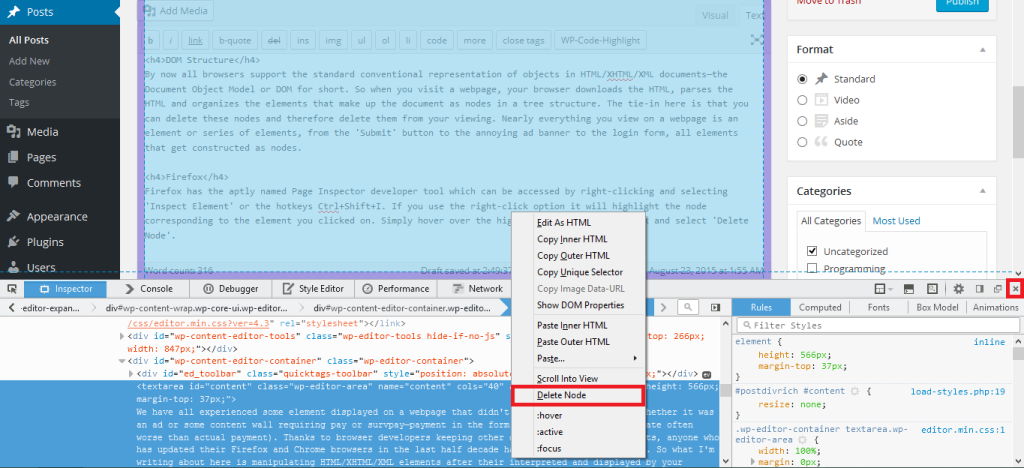Switch to the Console tab

click(x=149, y=289)
